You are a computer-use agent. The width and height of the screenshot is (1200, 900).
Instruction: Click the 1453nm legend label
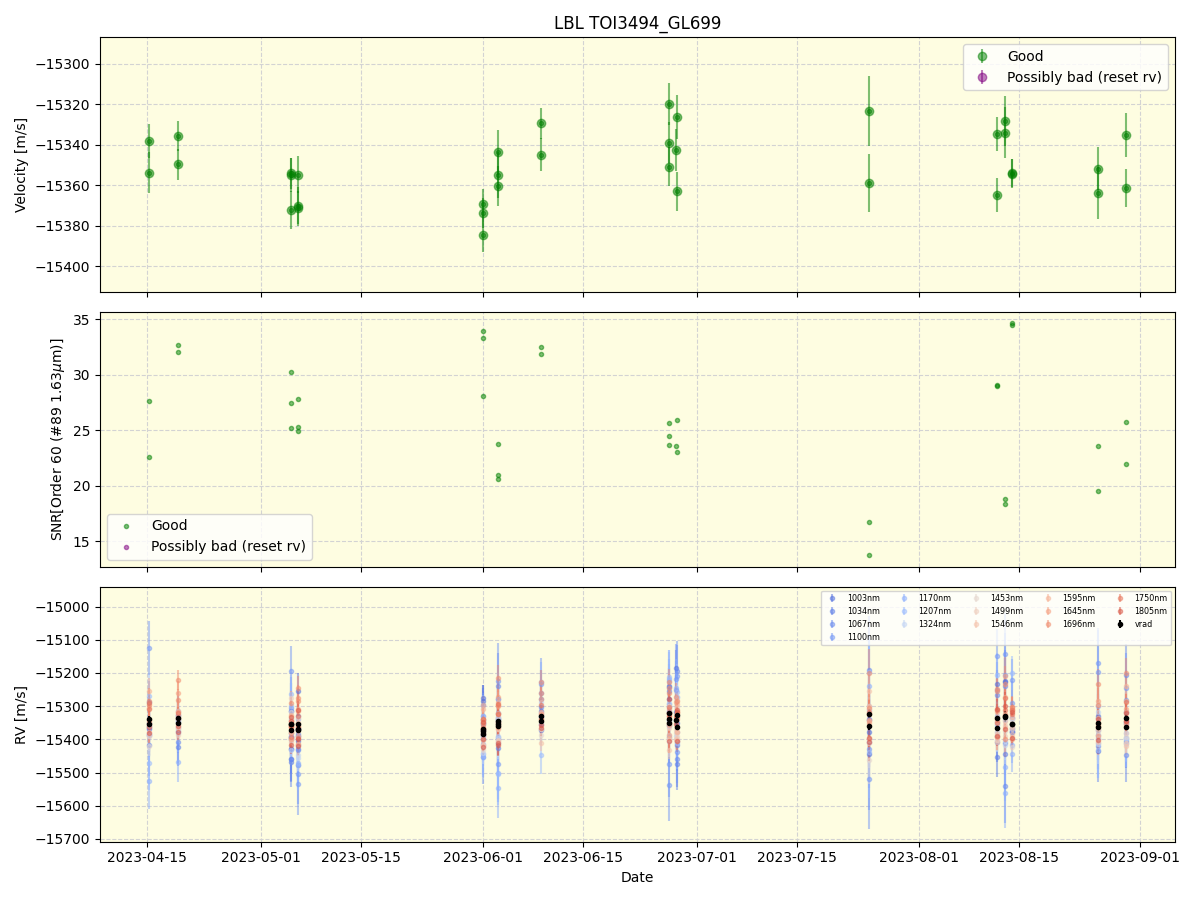1007,598
